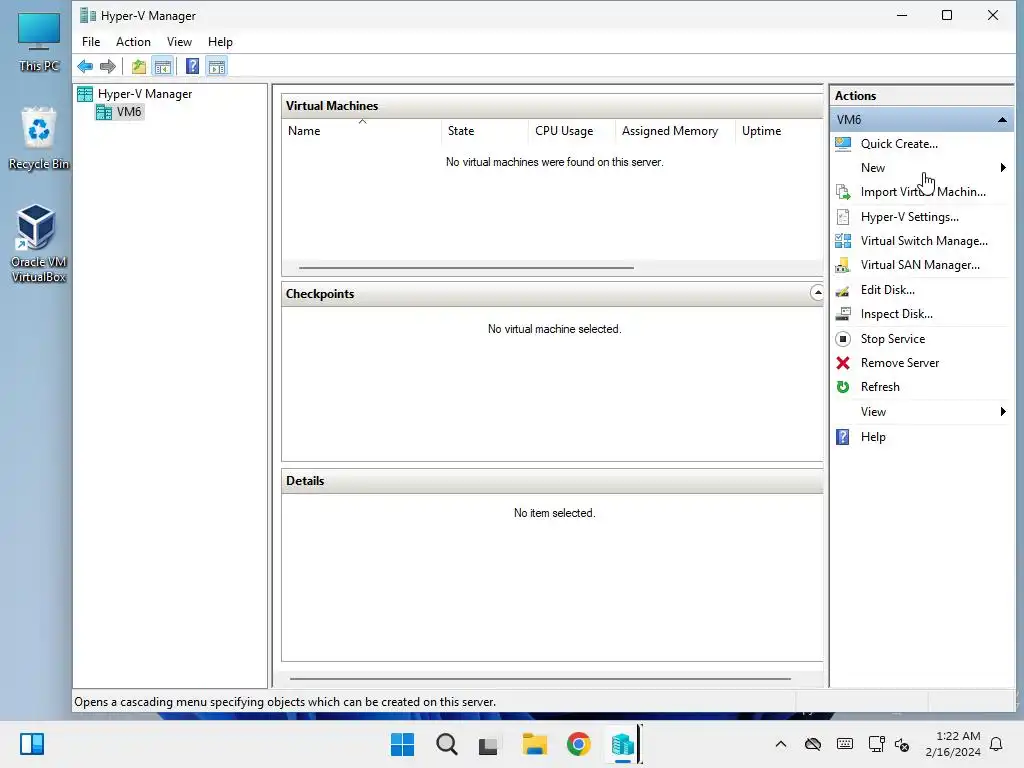Image resolution: width=1024 pixels, height=768 pixels.
Task: Sort by the CPU Usage column header
Action: click(571, 131)
